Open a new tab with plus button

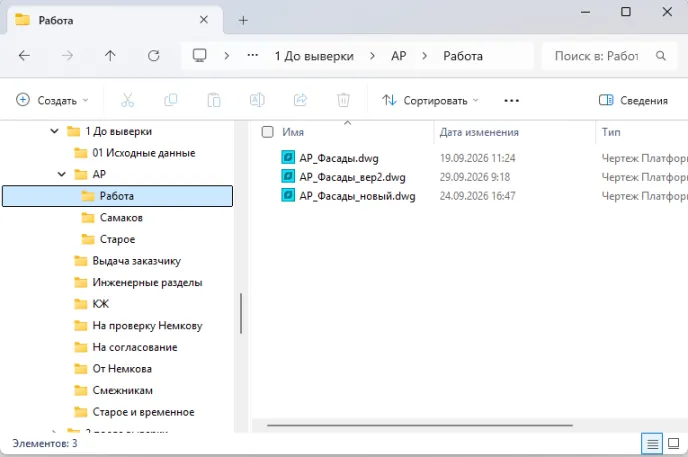point(243,21)
